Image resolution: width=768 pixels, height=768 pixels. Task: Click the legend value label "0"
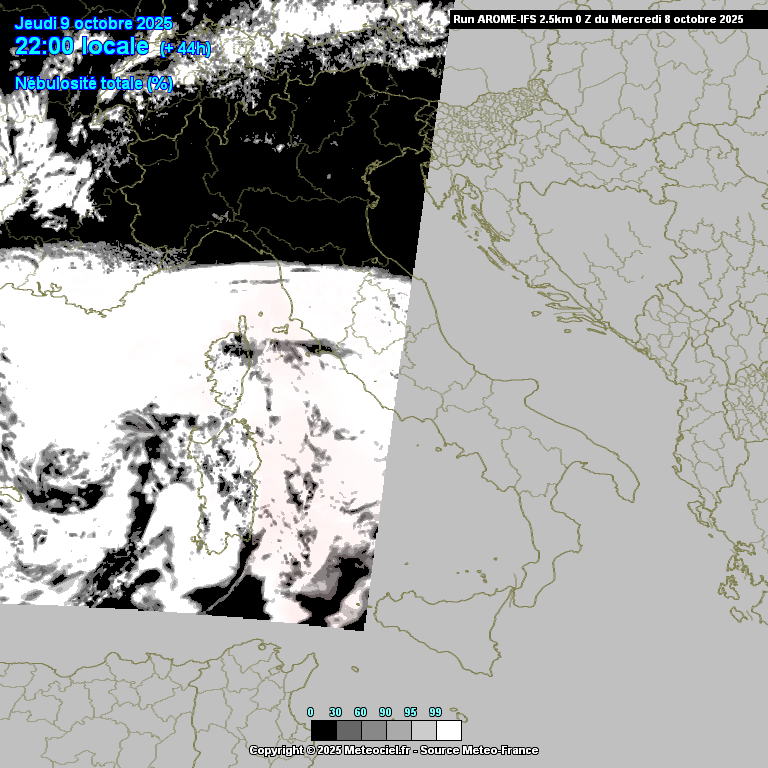tap(310, 712)
